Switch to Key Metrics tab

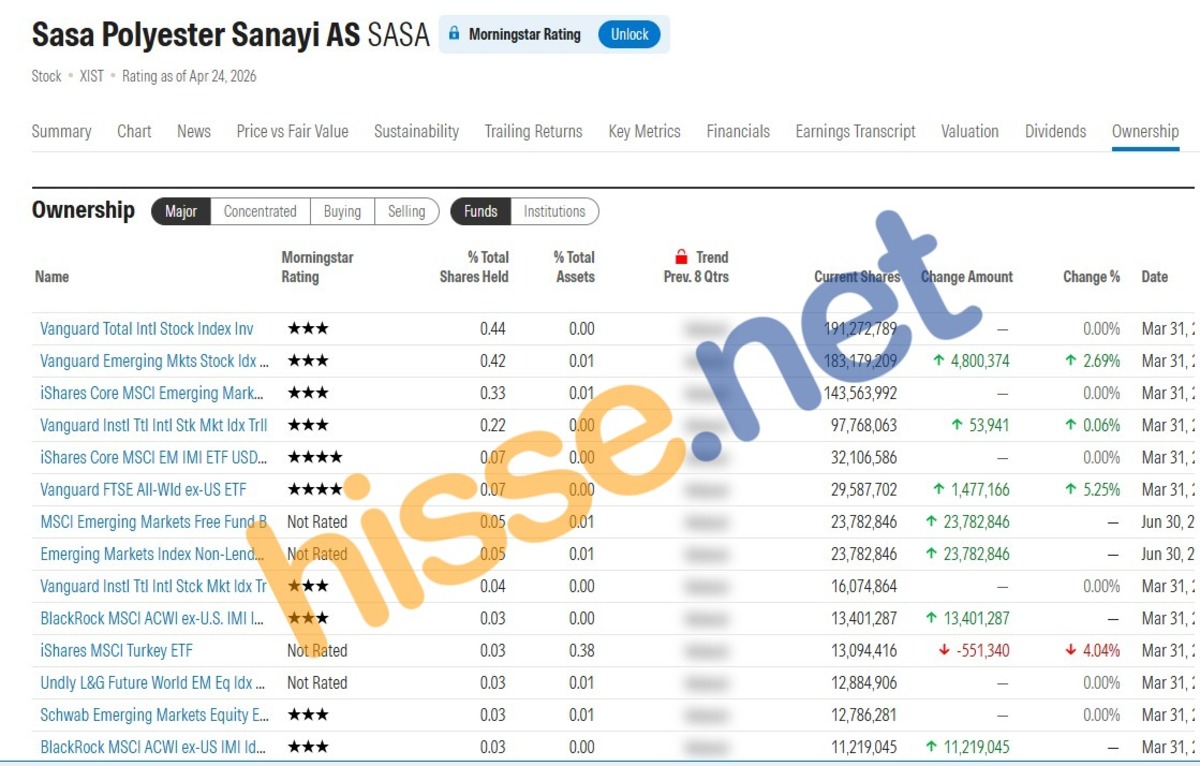click(644, 131)
